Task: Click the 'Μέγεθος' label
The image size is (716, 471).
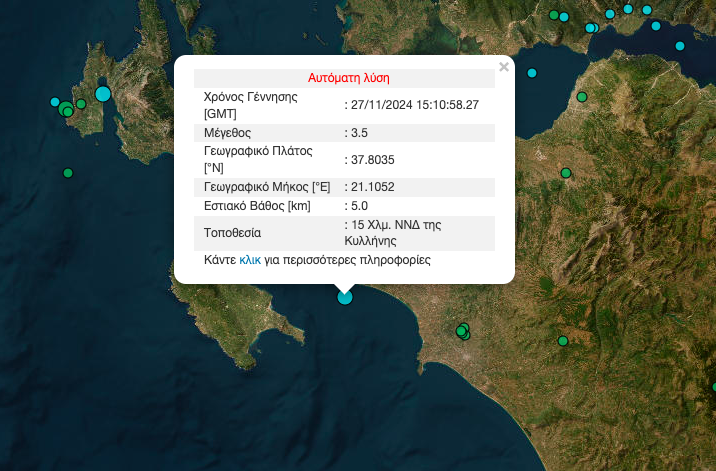Action: click(x=227, y=133)
